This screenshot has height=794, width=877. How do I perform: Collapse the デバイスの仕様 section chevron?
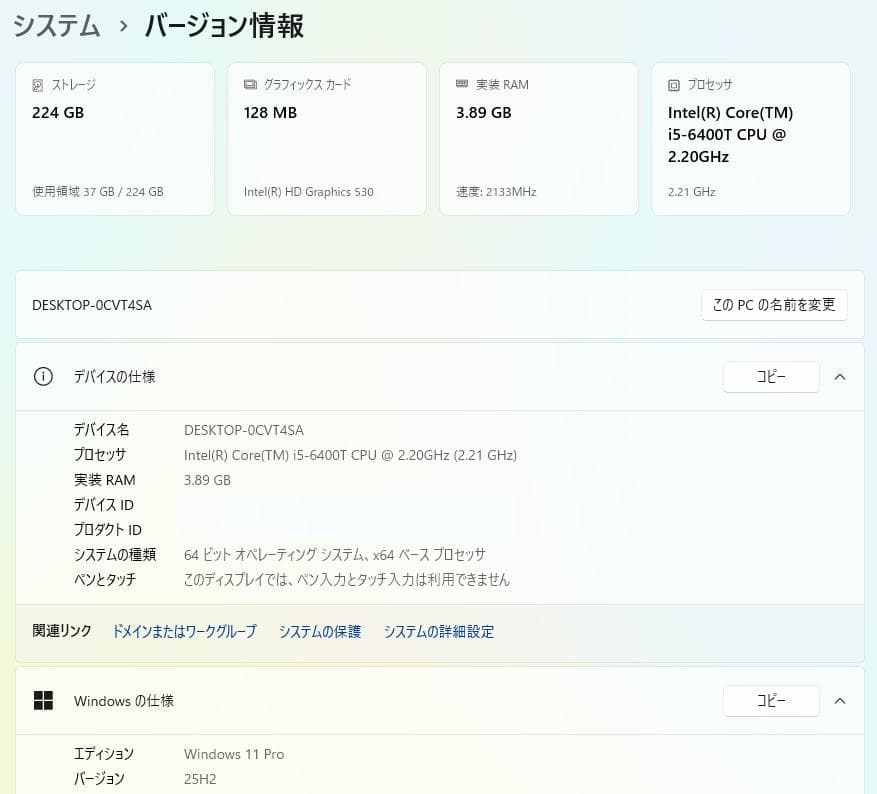click(840, 377)
